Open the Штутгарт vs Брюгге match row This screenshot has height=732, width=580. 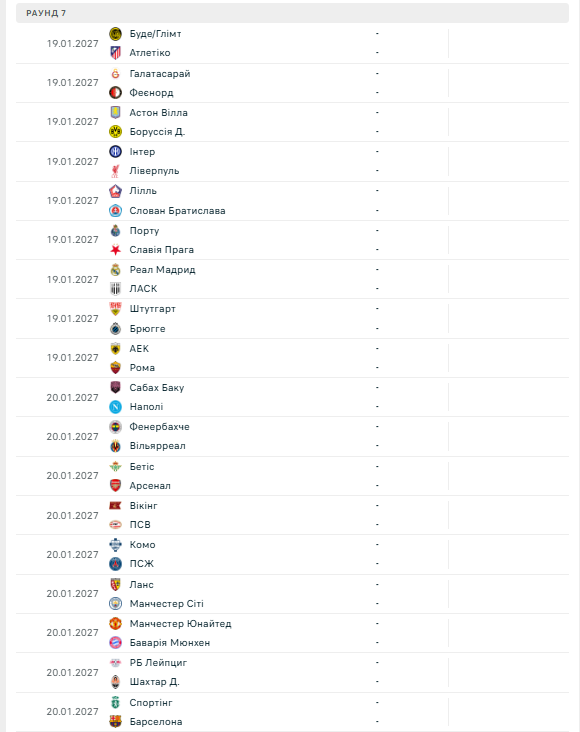coord(292,319)
